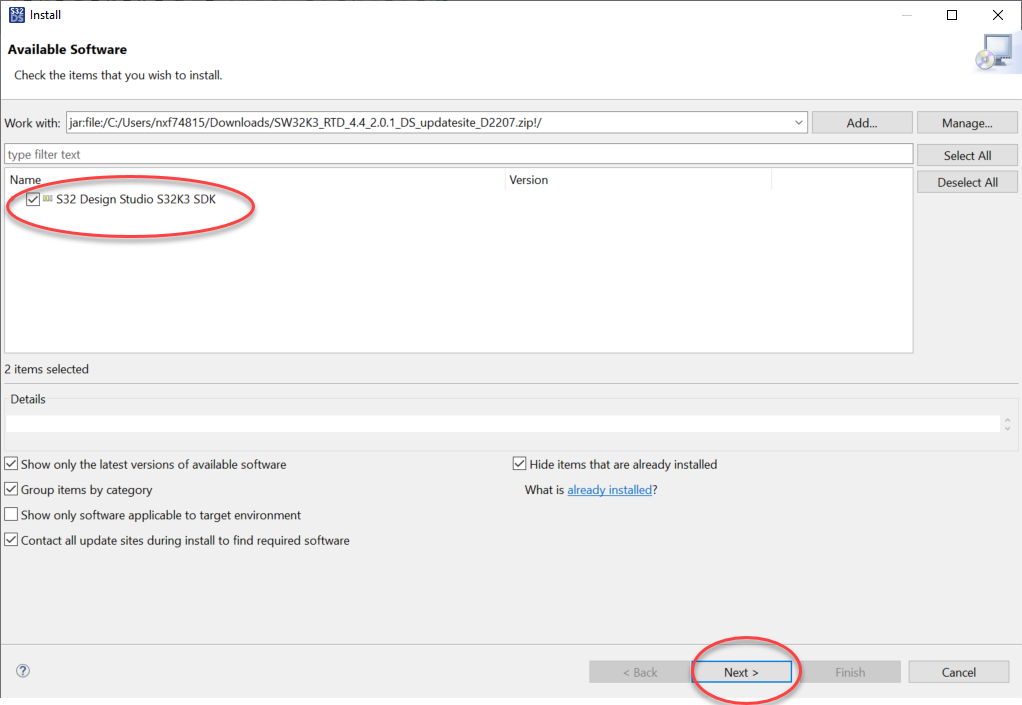Open the Manage... repositories dialog
This screenshot has height=705, width=1022.
pyautogui.click(x=967, y=121)
